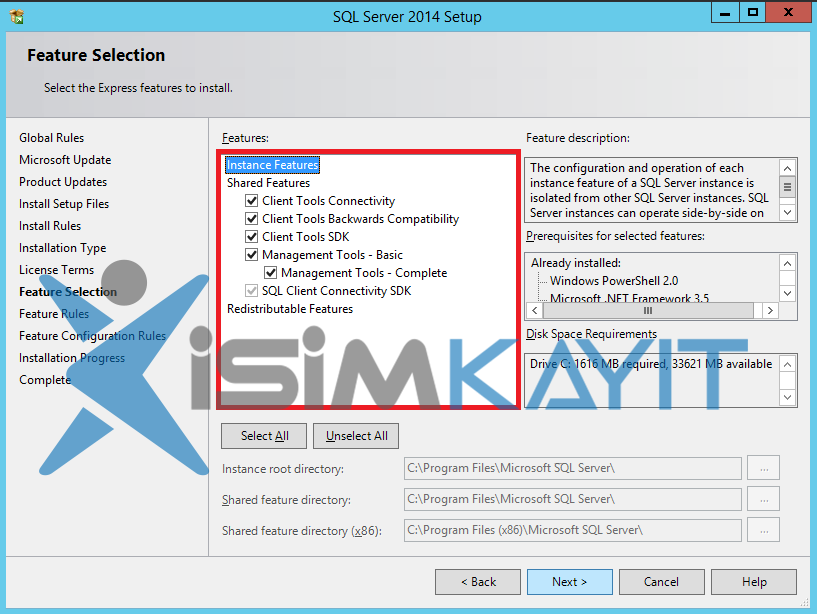Go to the previous page with Back
This screenshot has height=614, width=817.
pyautogui.click(x=478, y=582)
